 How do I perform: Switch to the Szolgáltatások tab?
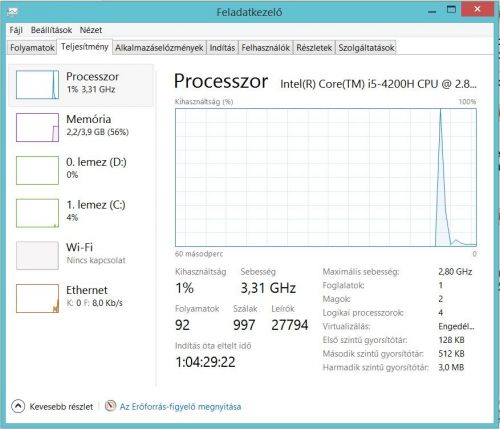366,48
